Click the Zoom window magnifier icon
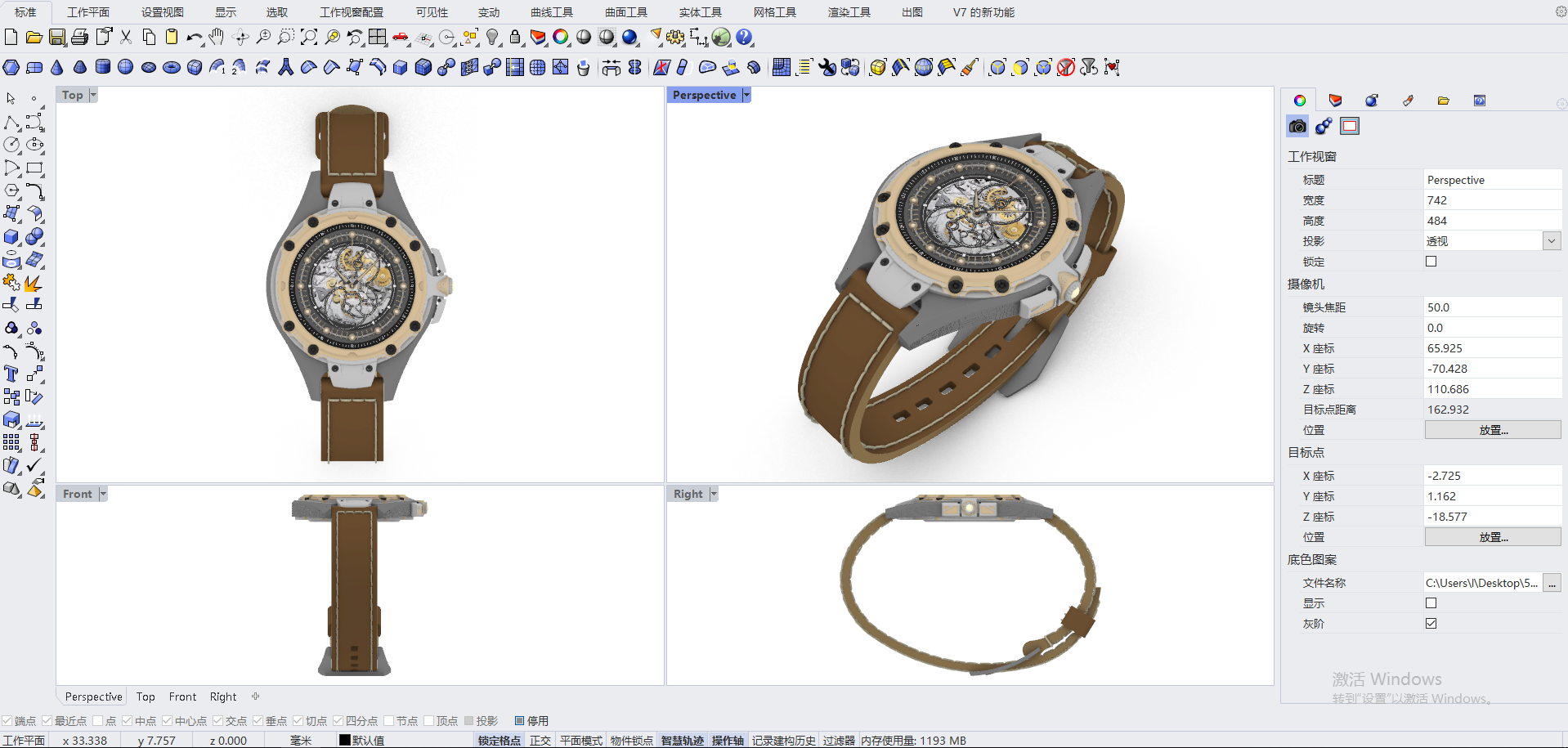 click(286, 37)
